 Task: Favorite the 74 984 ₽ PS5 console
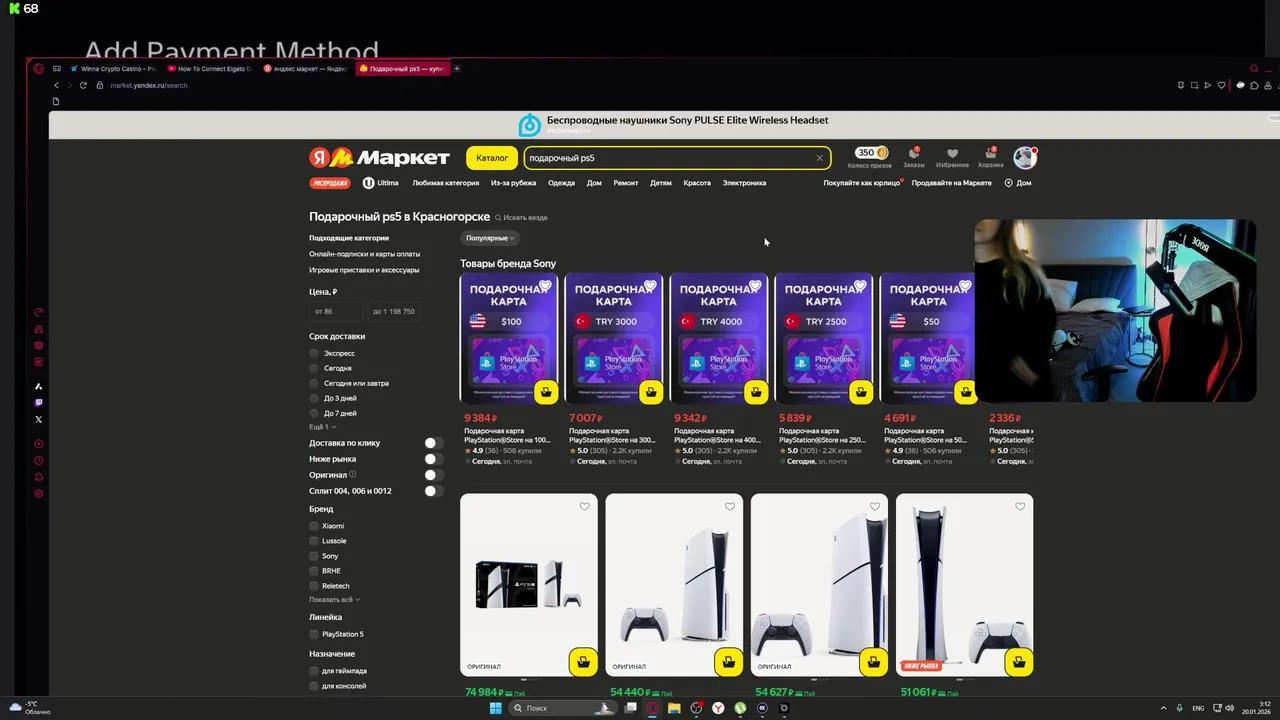tap(585, 506)
